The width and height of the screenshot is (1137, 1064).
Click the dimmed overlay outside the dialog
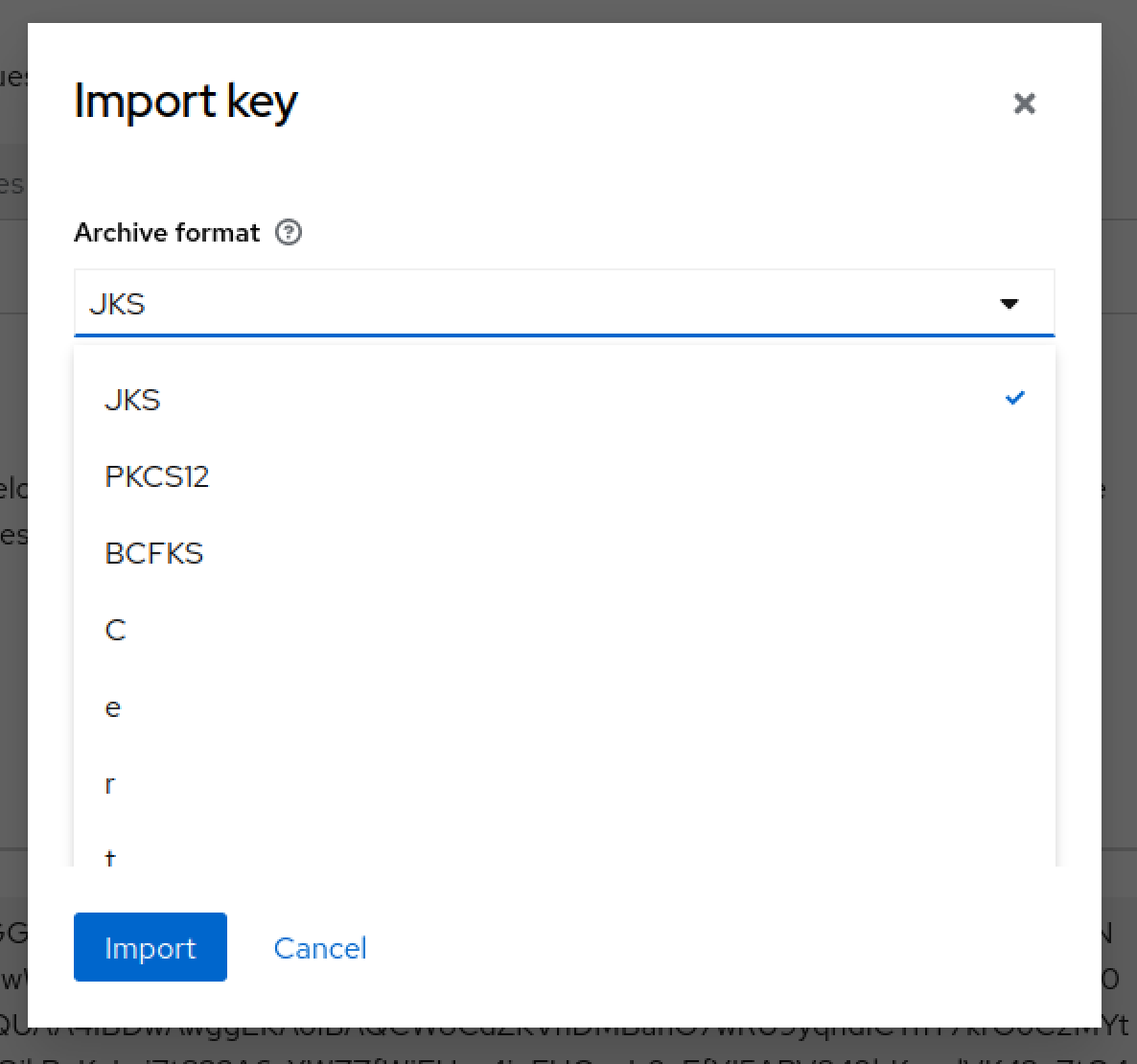[x=13, y=575]
